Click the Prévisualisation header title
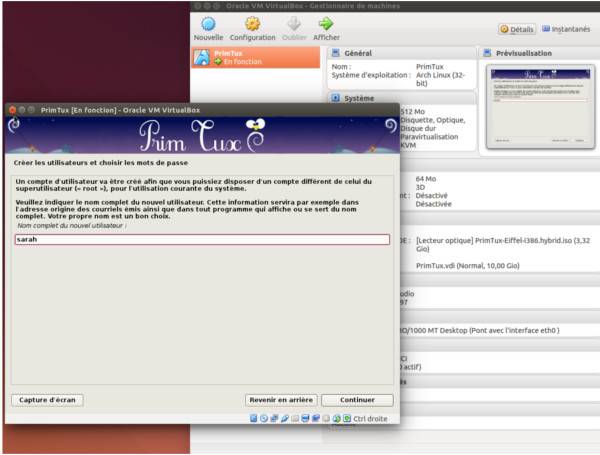The image size is (600, 455). (524, 53)
